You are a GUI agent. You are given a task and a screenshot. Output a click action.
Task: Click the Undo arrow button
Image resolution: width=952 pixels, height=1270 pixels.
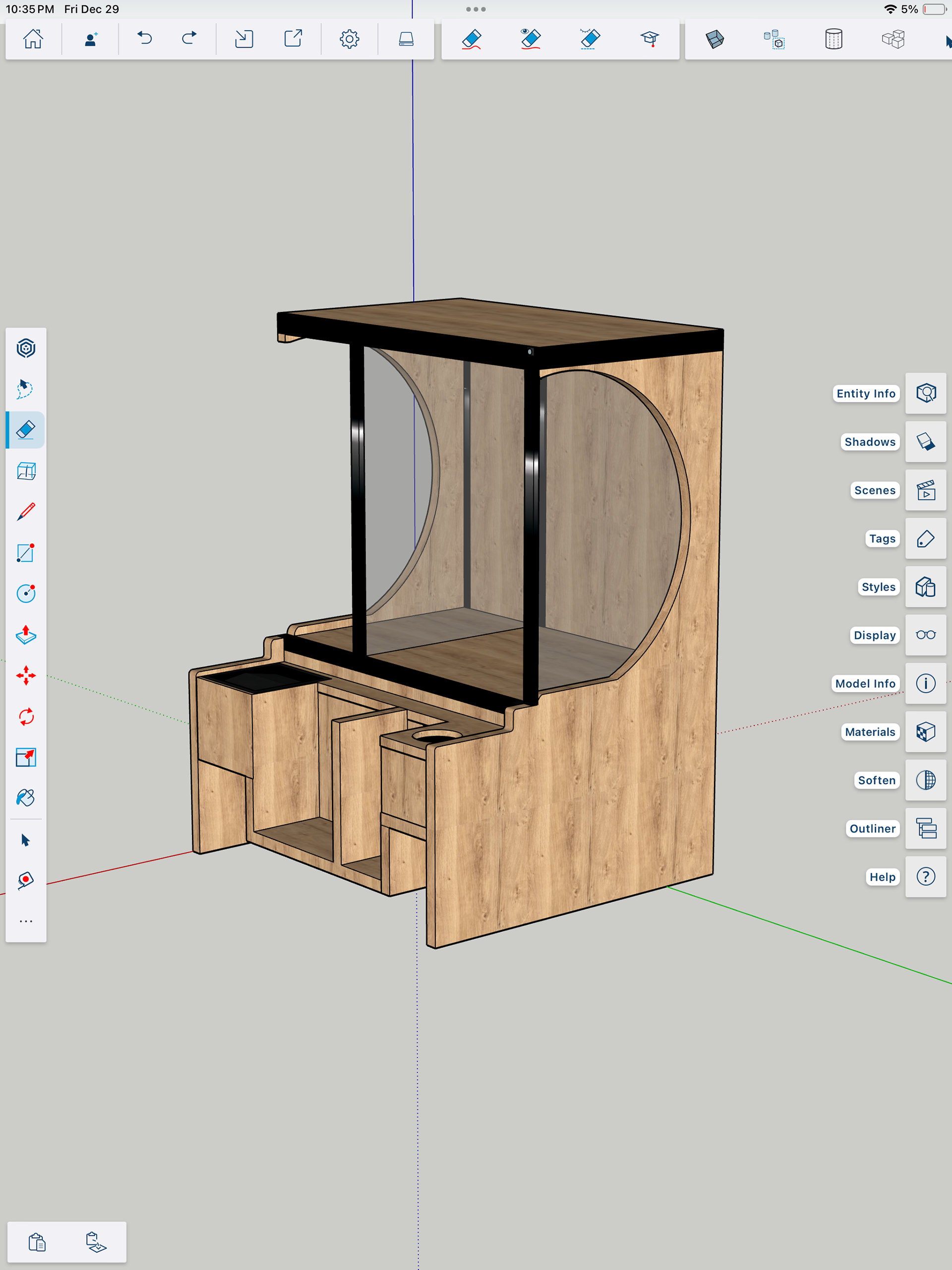click(145, 39)
